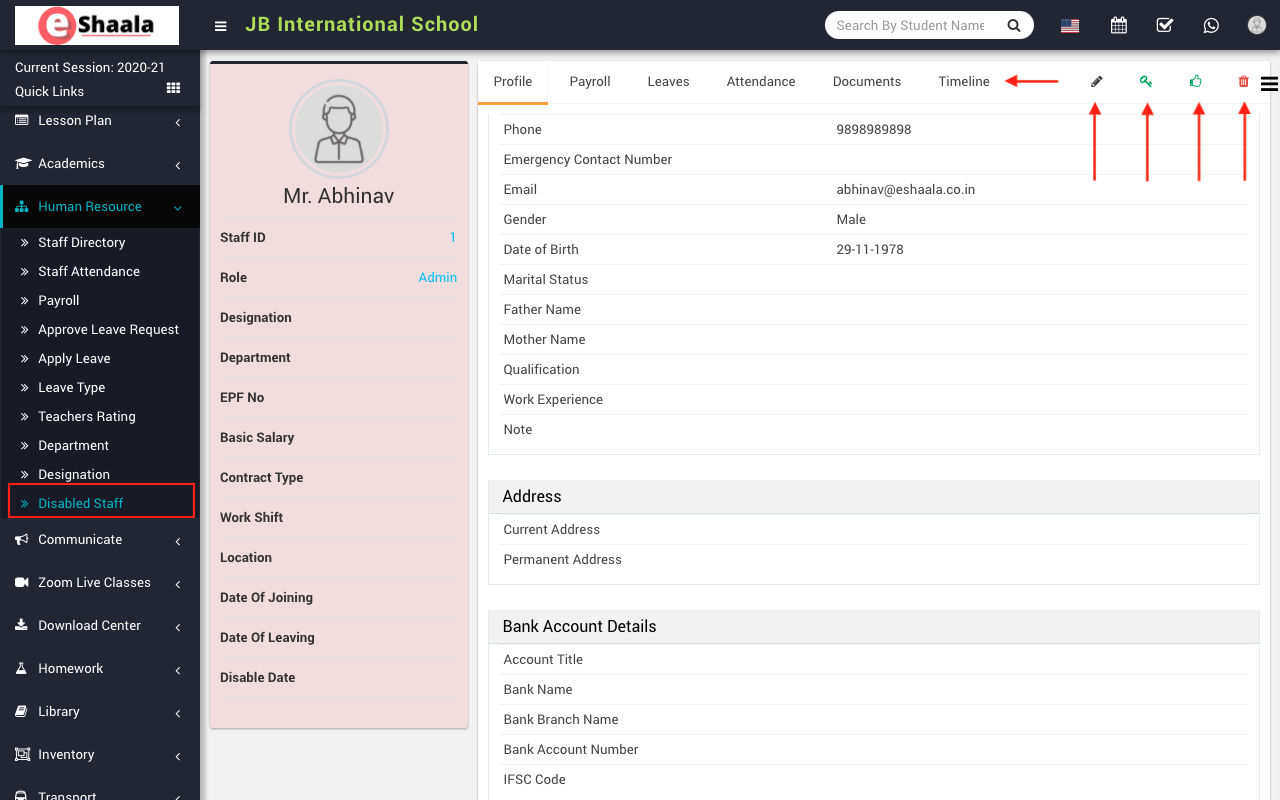Viewport: 1280px width, 800px height.
Task: Click the green key change password icon
Action: click(1146, 82)
